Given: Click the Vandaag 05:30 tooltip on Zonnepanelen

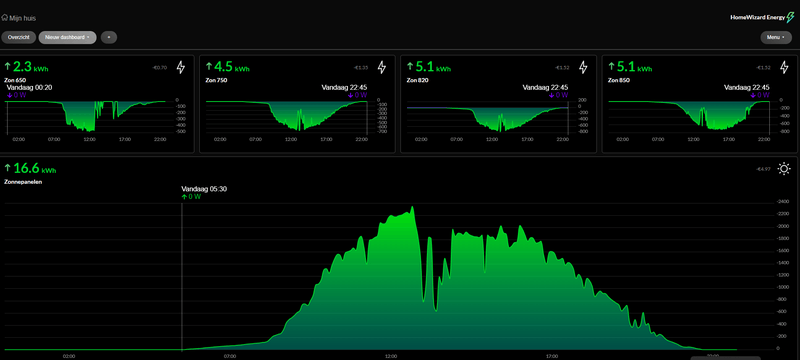Looking at the screenshot, I should coord(204,189).
